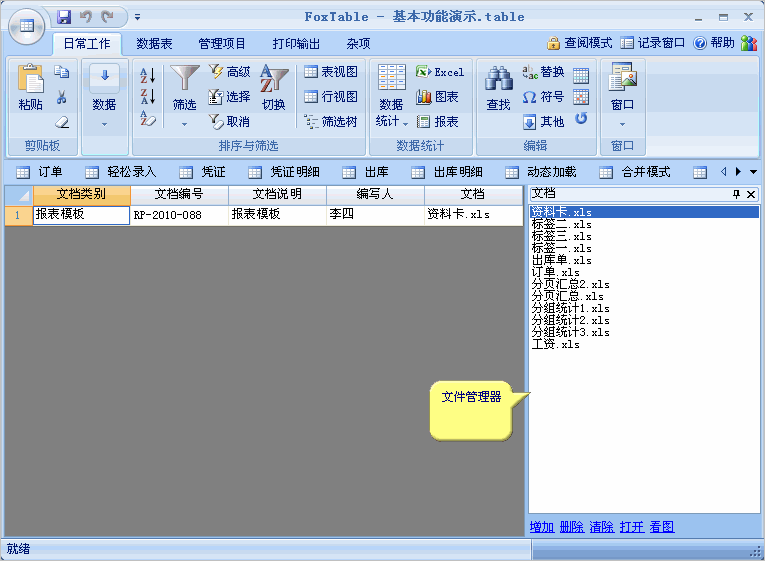
Task: Click the 看图 view image link
Action: [x=662, y=527]
